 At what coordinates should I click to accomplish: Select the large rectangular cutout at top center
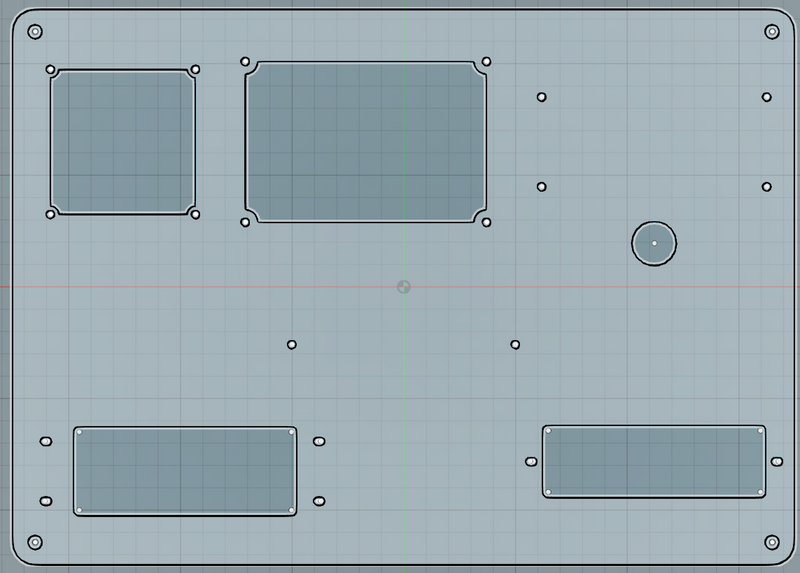click(x=366, y=141)
